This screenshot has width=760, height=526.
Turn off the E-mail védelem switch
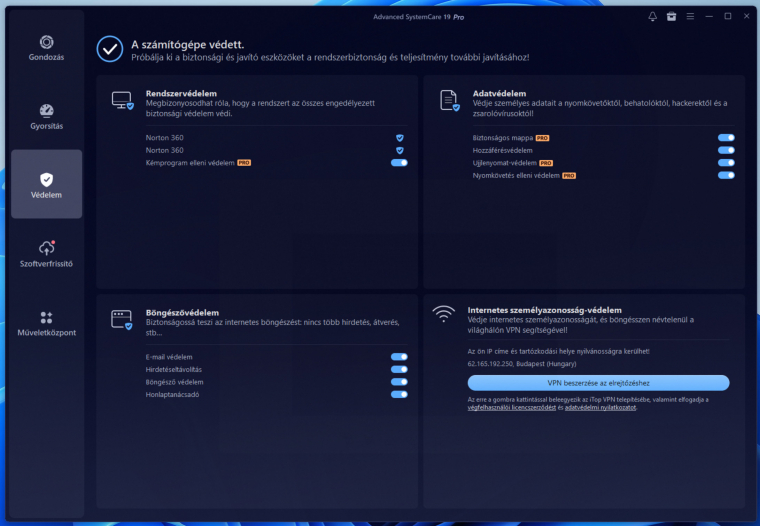pyautogui.click(x=399, y=357)
